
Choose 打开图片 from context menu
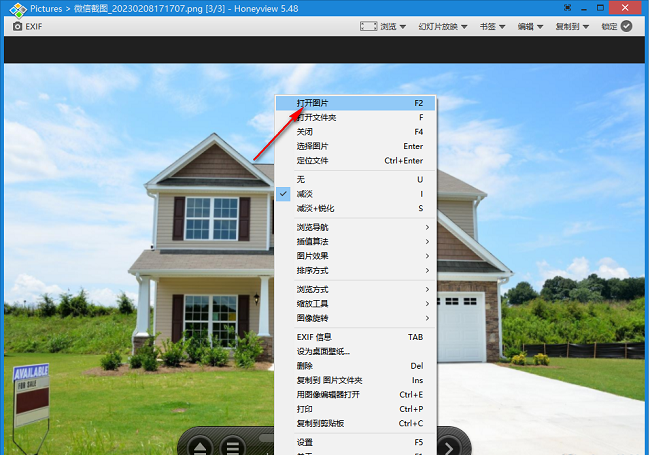313,103
